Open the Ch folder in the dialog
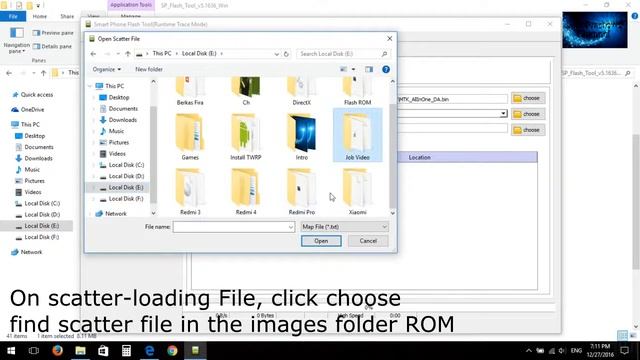 pos(246,91)
